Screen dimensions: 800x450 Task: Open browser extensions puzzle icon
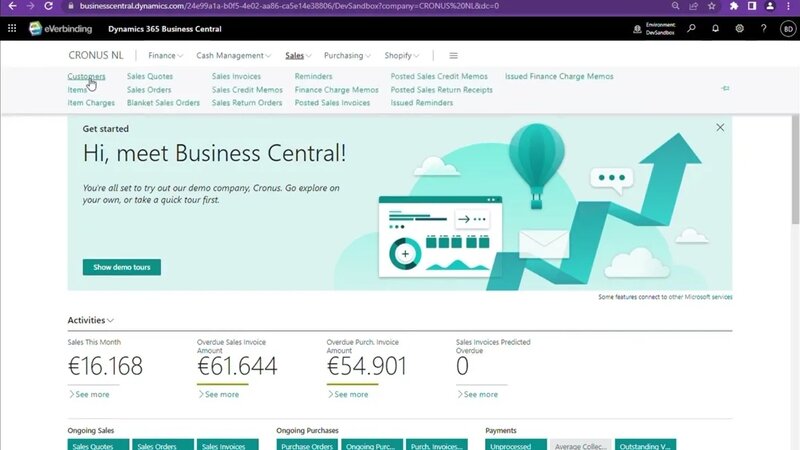coord(734,6)
